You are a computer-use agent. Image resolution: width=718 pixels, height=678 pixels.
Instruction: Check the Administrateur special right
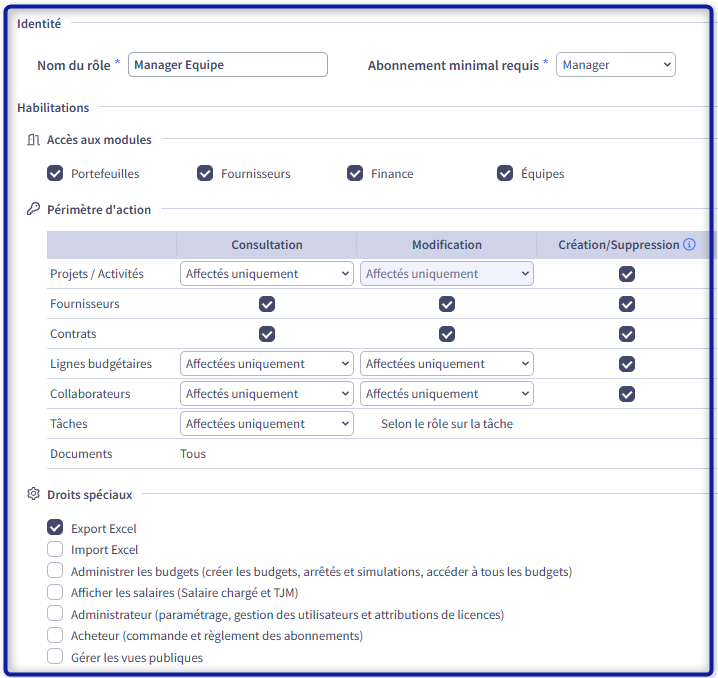pyautogui.click(x=55, y=613)
